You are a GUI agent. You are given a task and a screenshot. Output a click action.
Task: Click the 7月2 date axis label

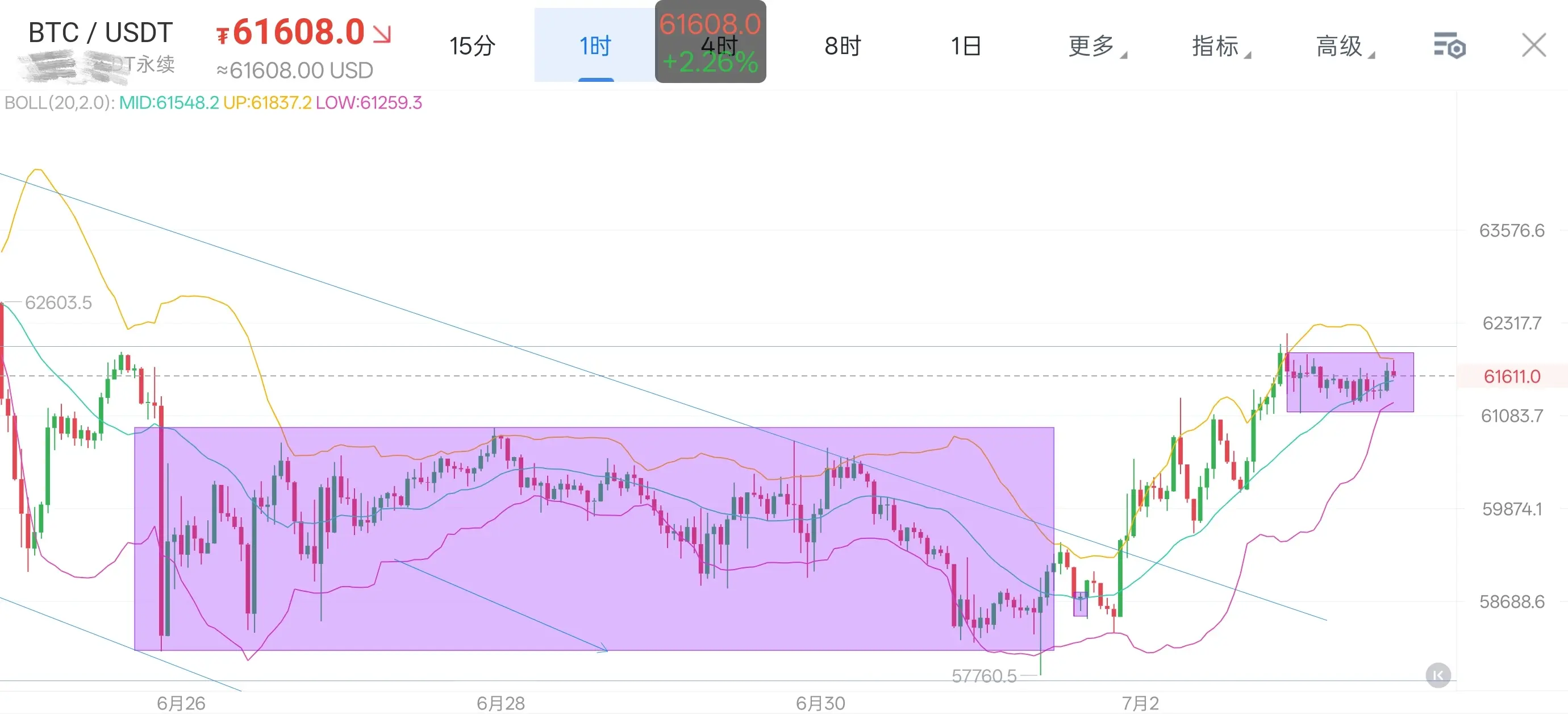pos(1140,703)
